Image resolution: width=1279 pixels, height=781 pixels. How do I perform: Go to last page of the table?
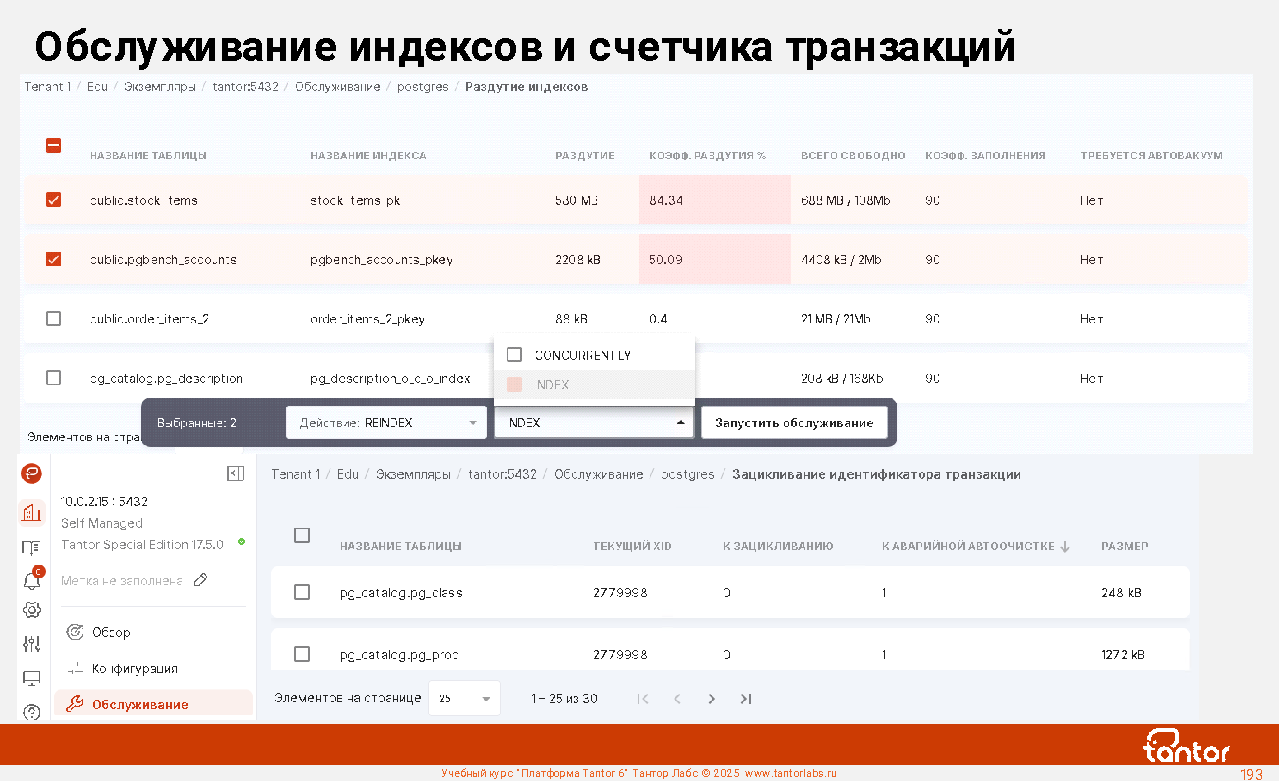(x=746, y=699)
